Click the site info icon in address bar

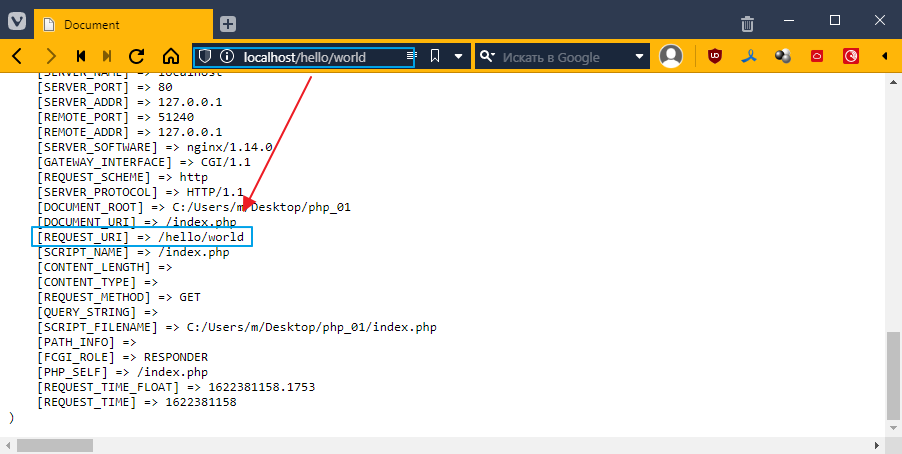coord(226,57)
